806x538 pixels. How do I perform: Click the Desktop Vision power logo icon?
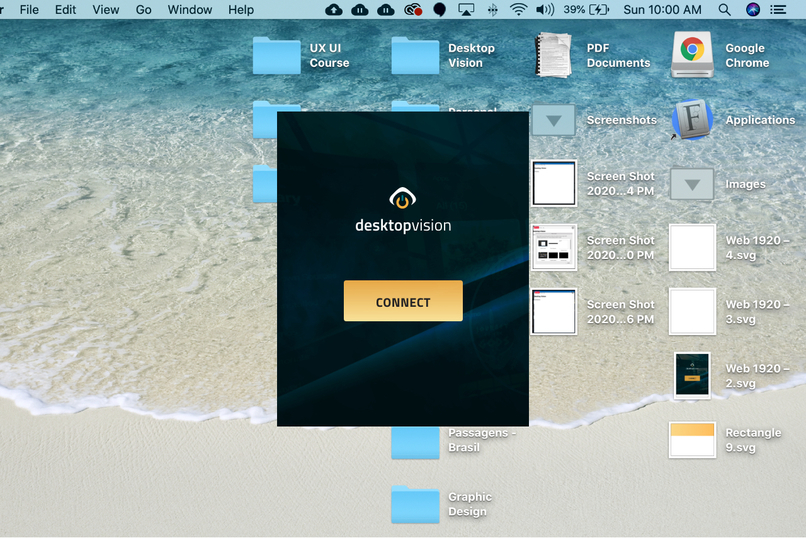coord(402,198)
